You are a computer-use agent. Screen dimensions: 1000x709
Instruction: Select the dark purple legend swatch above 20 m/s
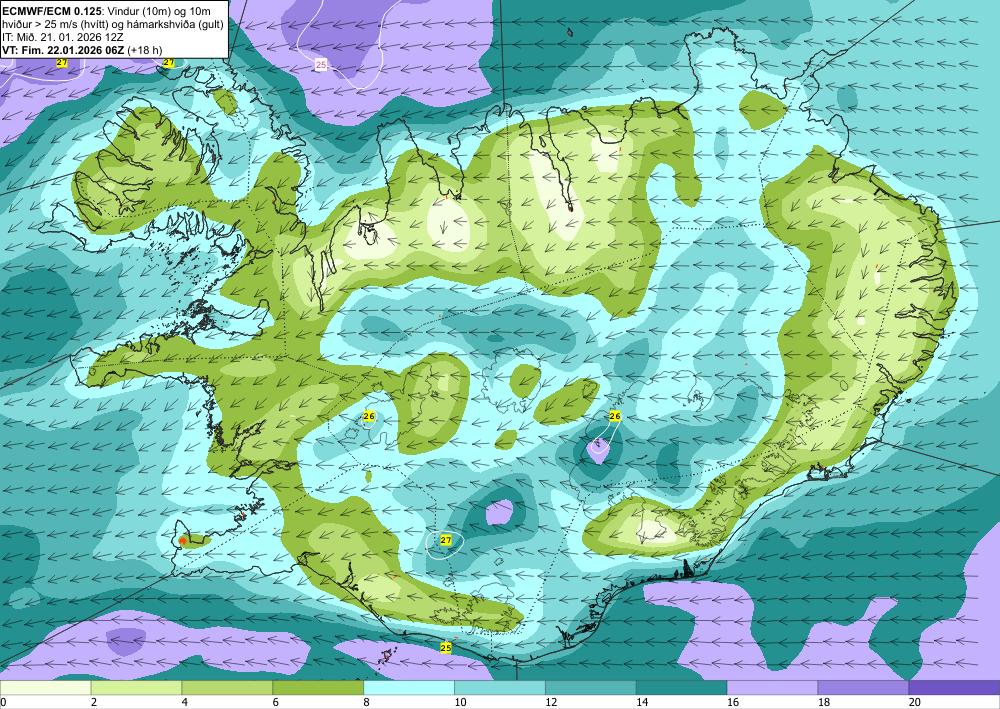pyautogui.click(x=954, y=688)
